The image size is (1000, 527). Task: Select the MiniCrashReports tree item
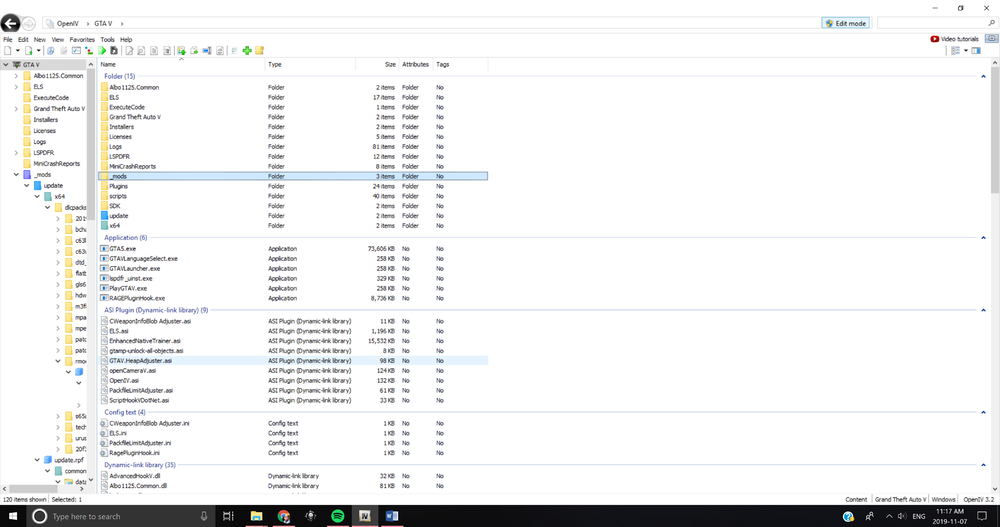[x=56, y=163]
